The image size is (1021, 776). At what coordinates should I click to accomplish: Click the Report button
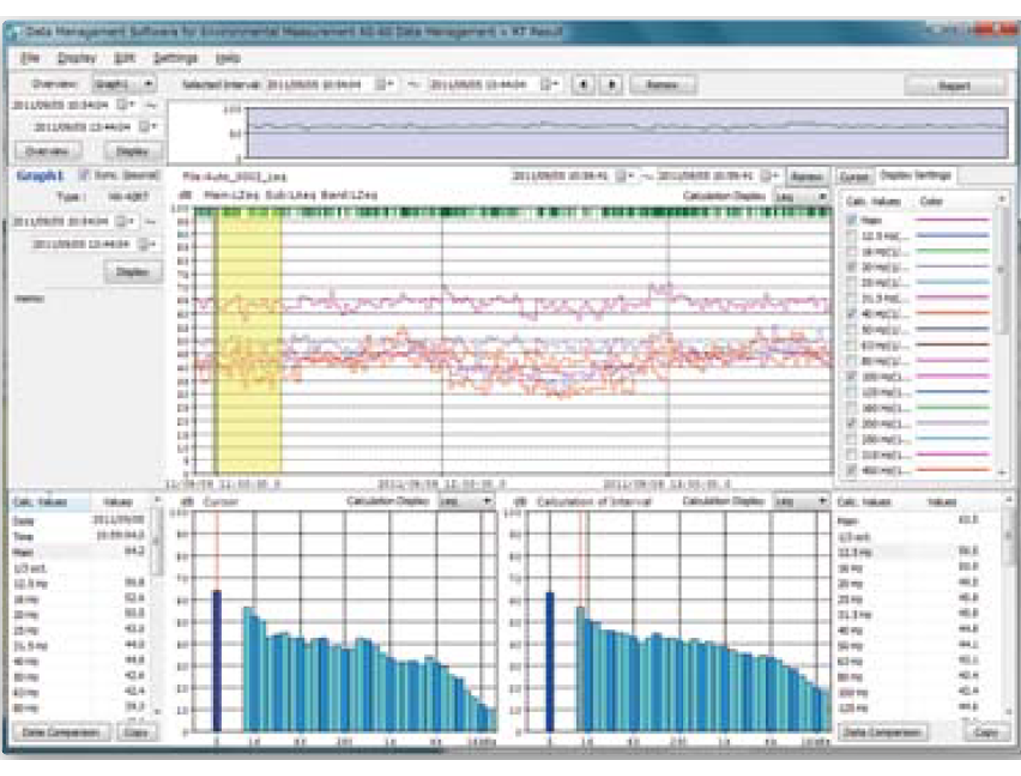954,85
